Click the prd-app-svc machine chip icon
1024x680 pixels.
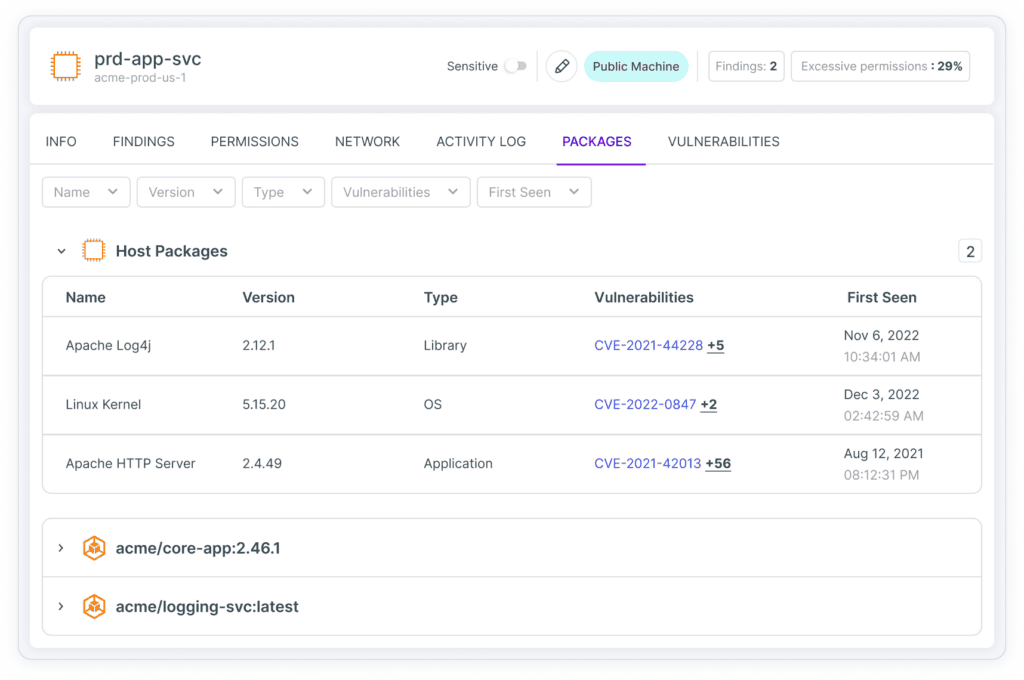pos(65,66)
